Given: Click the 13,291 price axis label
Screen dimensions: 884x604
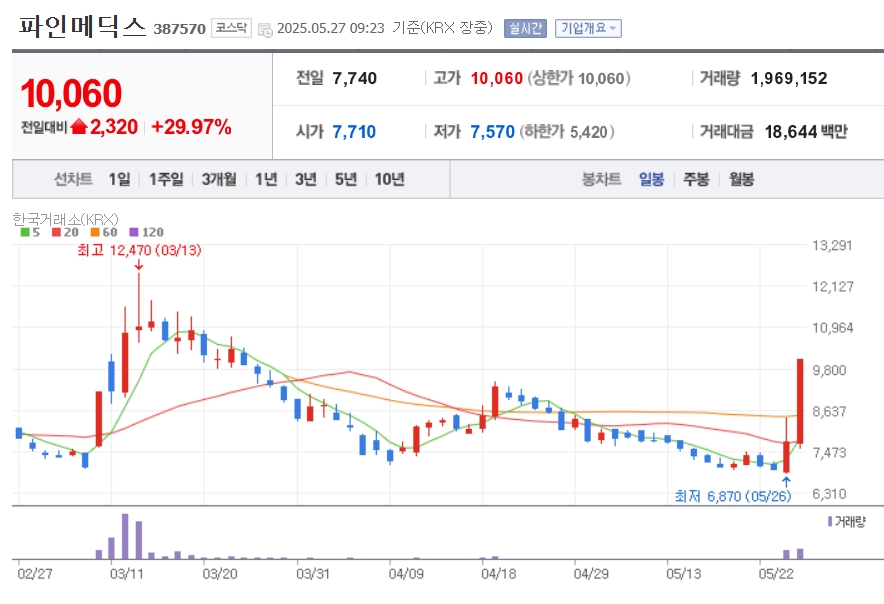Looking at the screenshot, I should coord(832,245).
